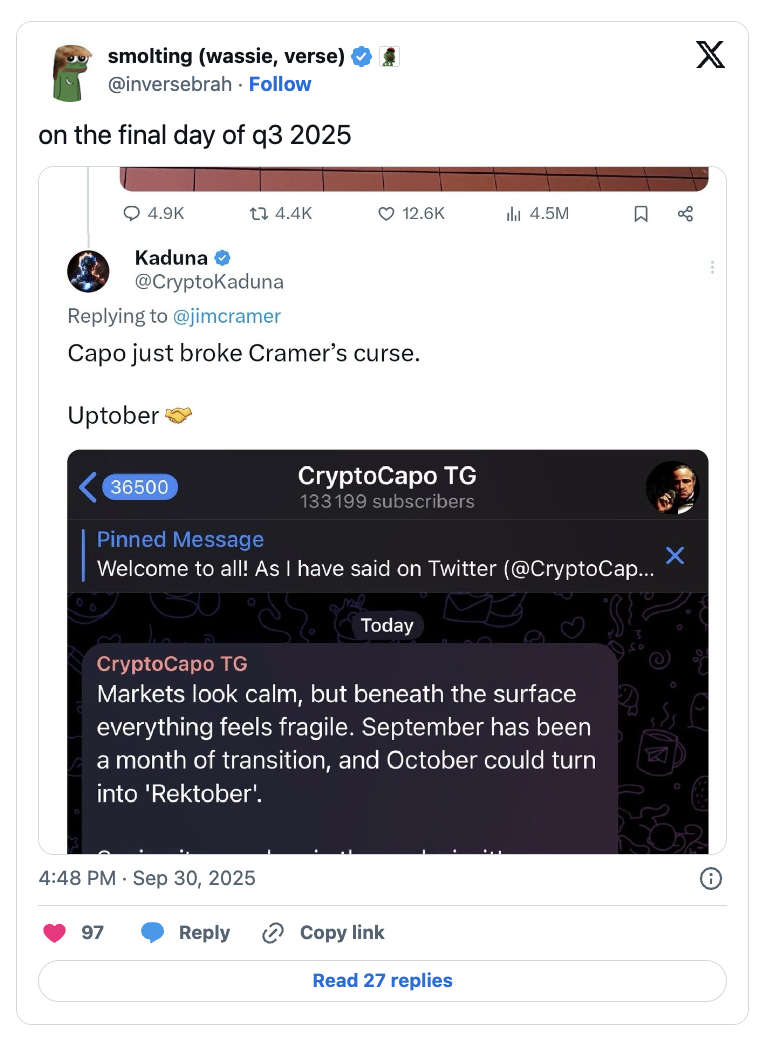Click the smolting pepe profile avatar
Image resolution: width=766 pixels, height=1044 pixels.
click(x=71, y=73)
